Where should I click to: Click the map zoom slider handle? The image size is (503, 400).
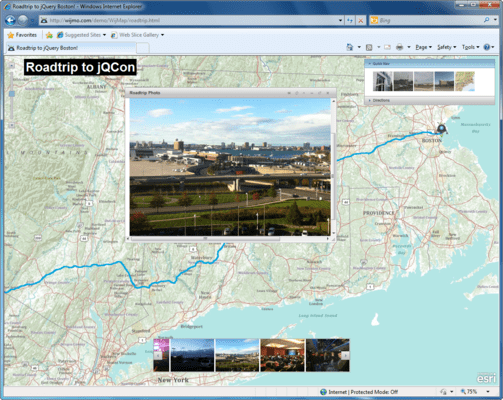[12, 94]
